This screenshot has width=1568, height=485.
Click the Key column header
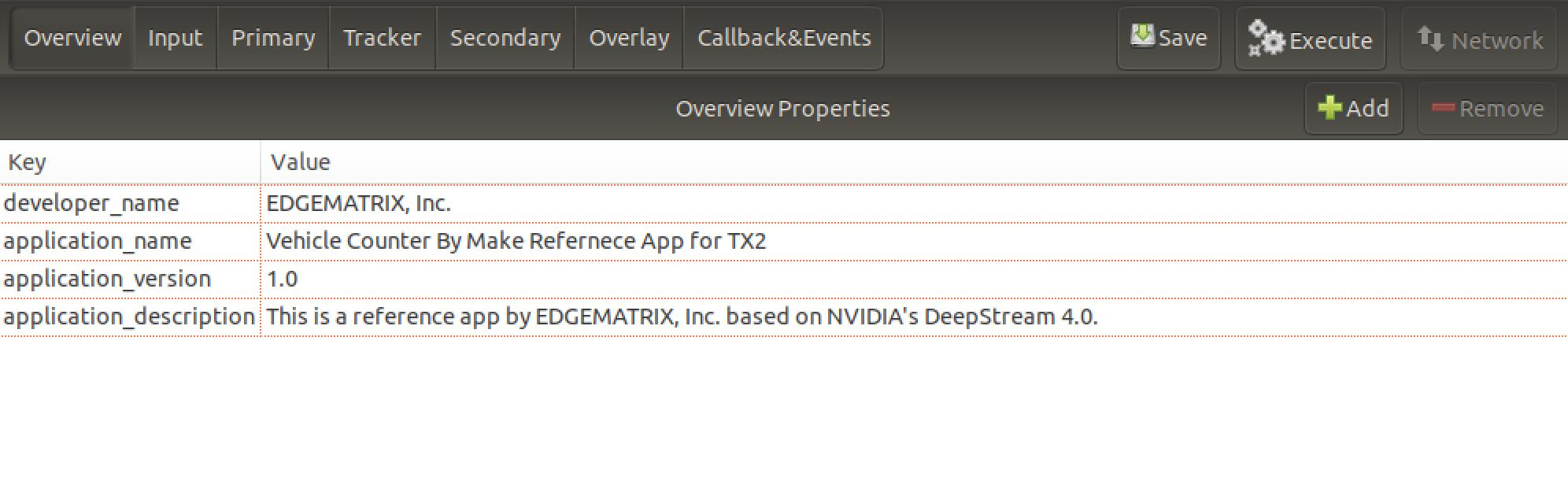[x=130, y=162]
